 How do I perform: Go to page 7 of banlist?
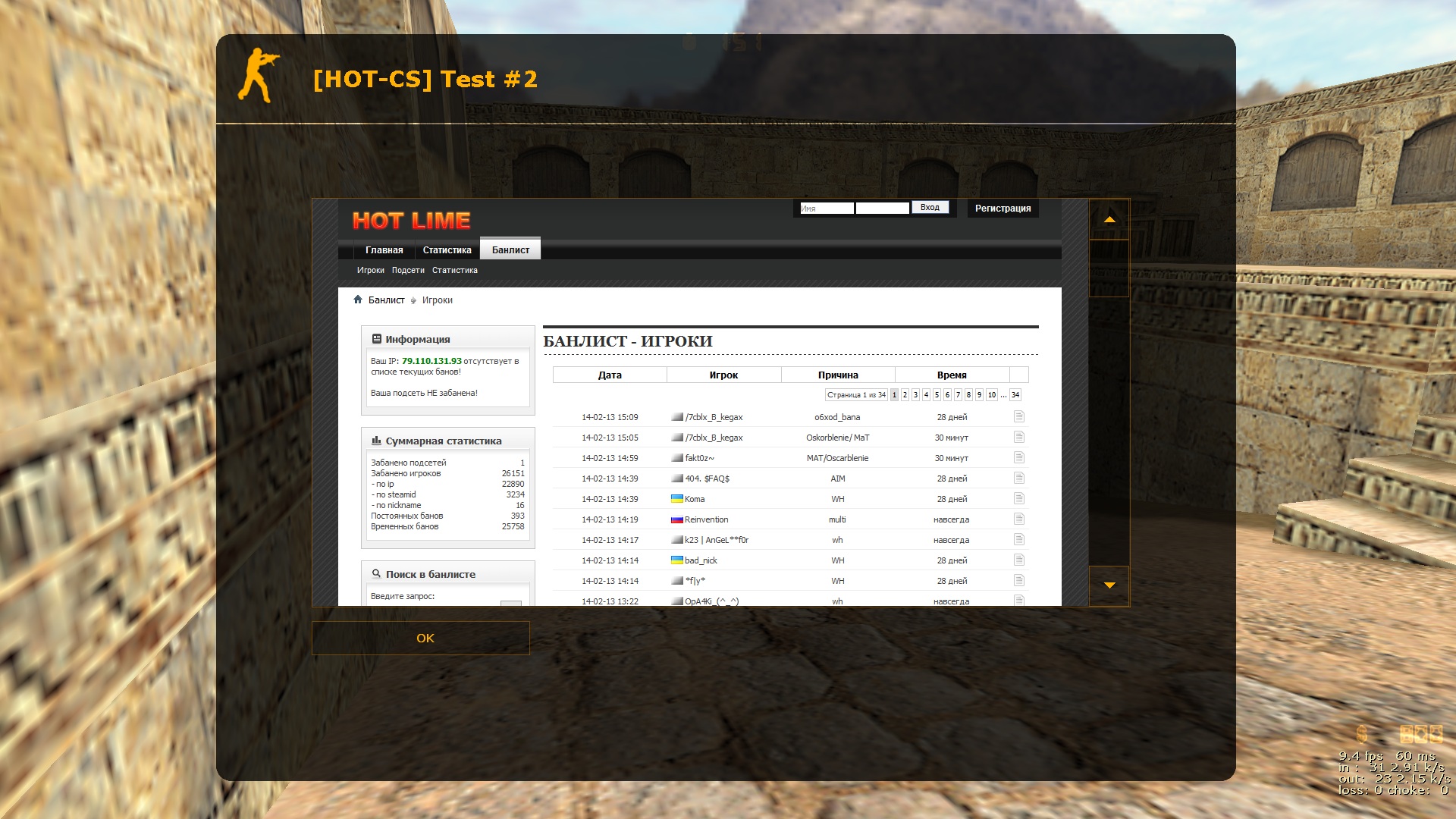[958, 395]
